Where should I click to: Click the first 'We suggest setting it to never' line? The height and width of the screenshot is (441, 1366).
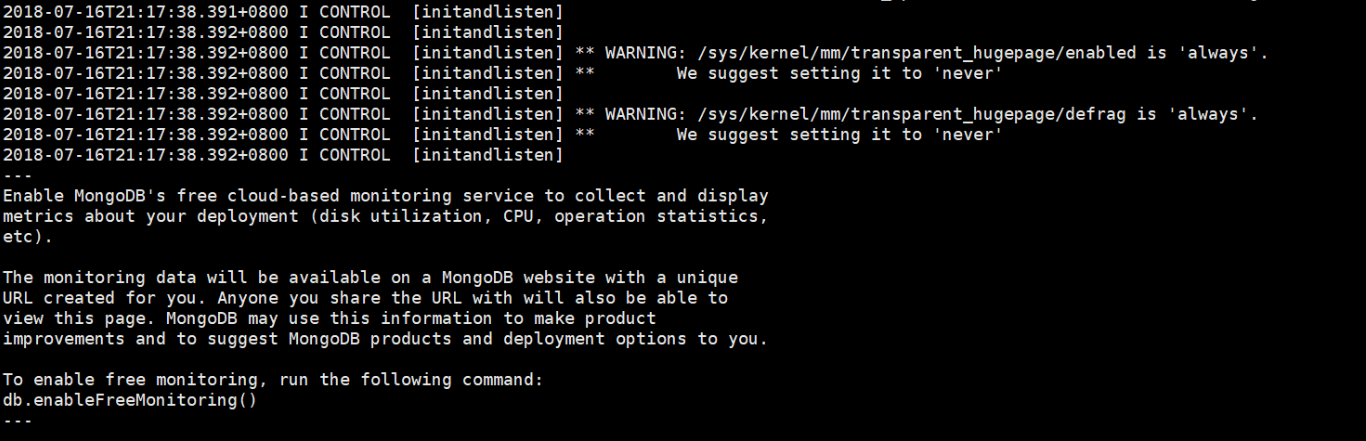tap(502, 73)
